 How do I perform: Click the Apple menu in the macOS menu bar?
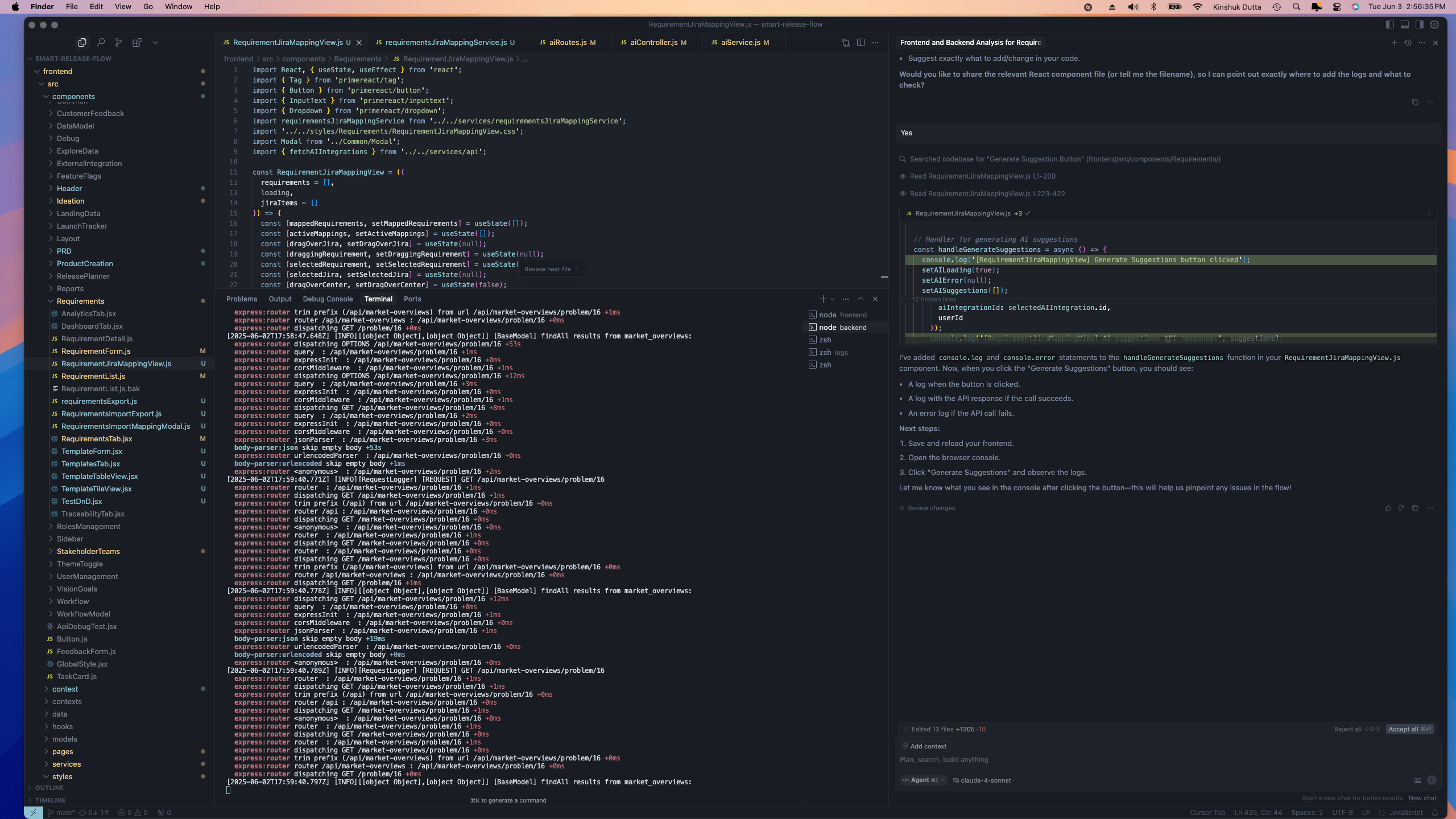(15, 7)
